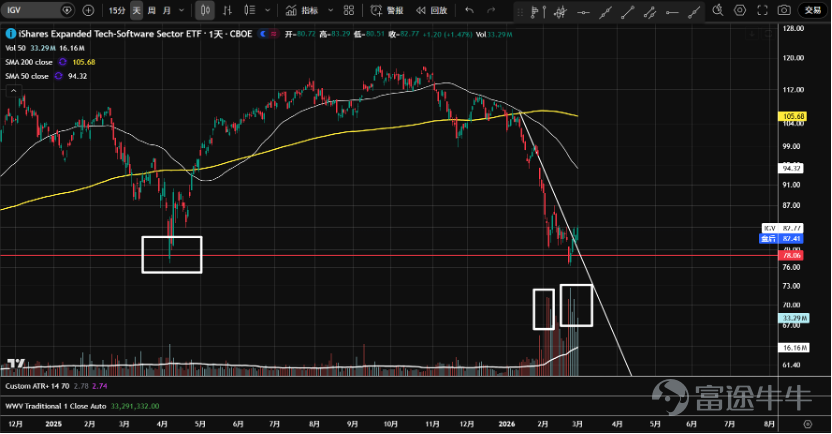Select the volume profile drawing tool

coord(538,11)
